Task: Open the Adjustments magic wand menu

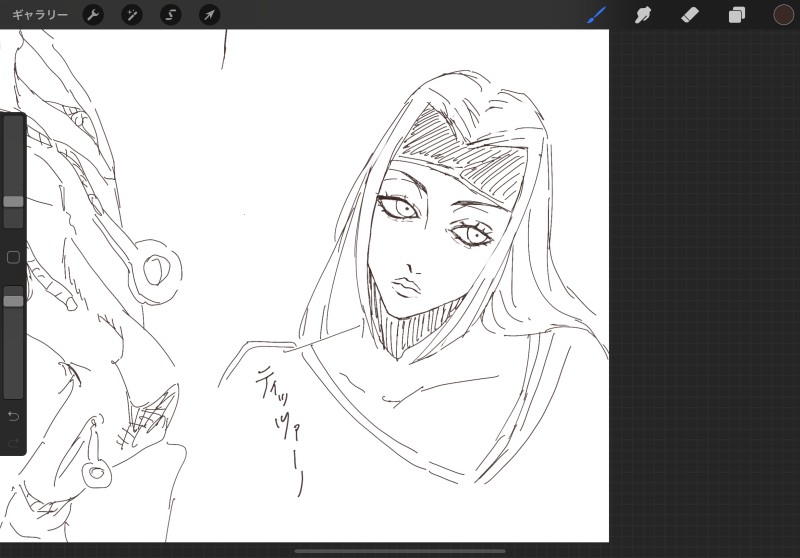Action: (x=132, y=15)
